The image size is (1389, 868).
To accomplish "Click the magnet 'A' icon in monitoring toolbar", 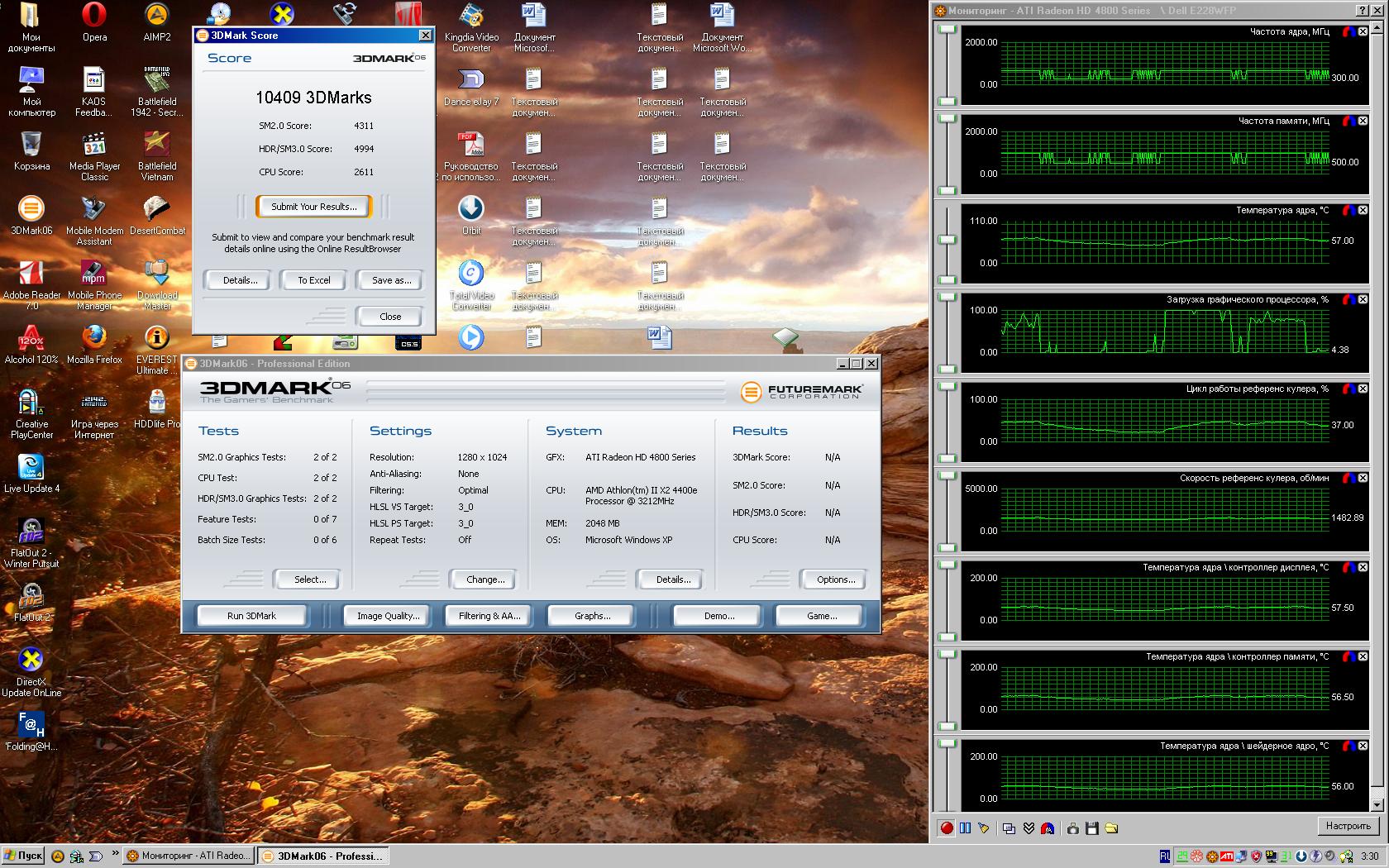I will pos(1048,827).
